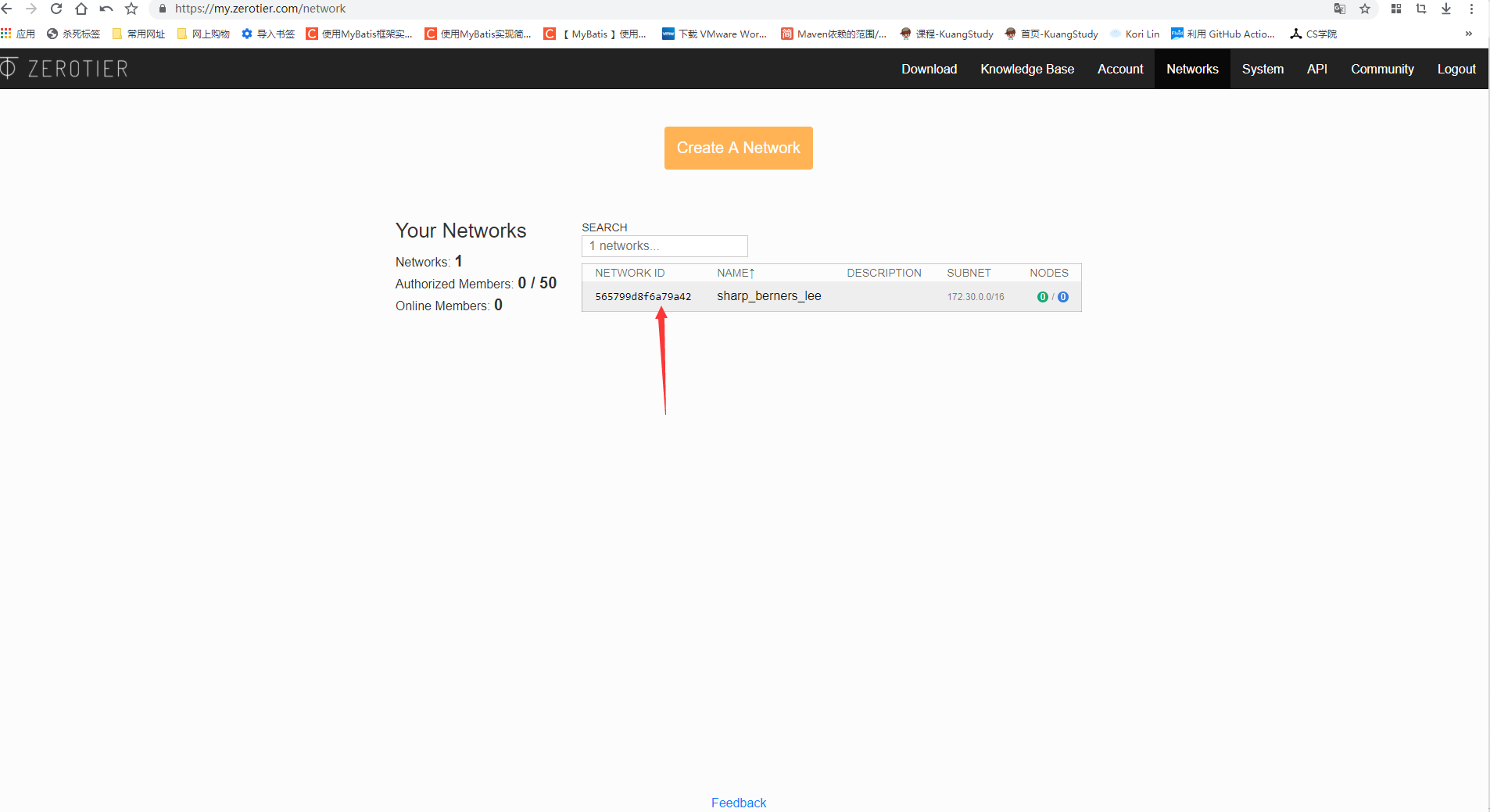The height and width of the screenshot is (812, 1490).
Task: Open the 应用 apps bookmark
Action: [x=18, y=34]
